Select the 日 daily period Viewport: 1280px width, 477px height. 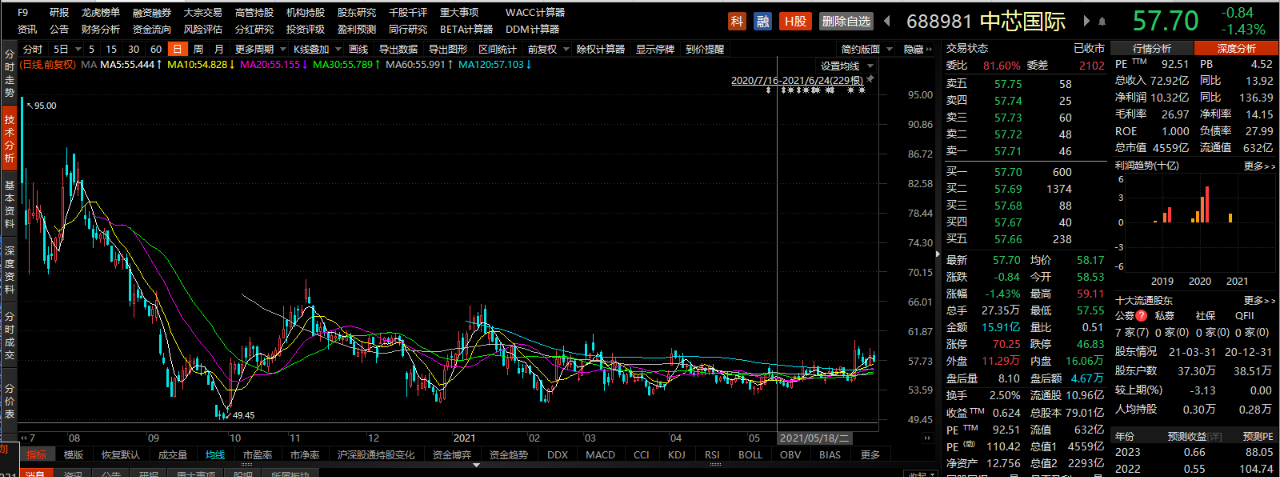point(177,48)
